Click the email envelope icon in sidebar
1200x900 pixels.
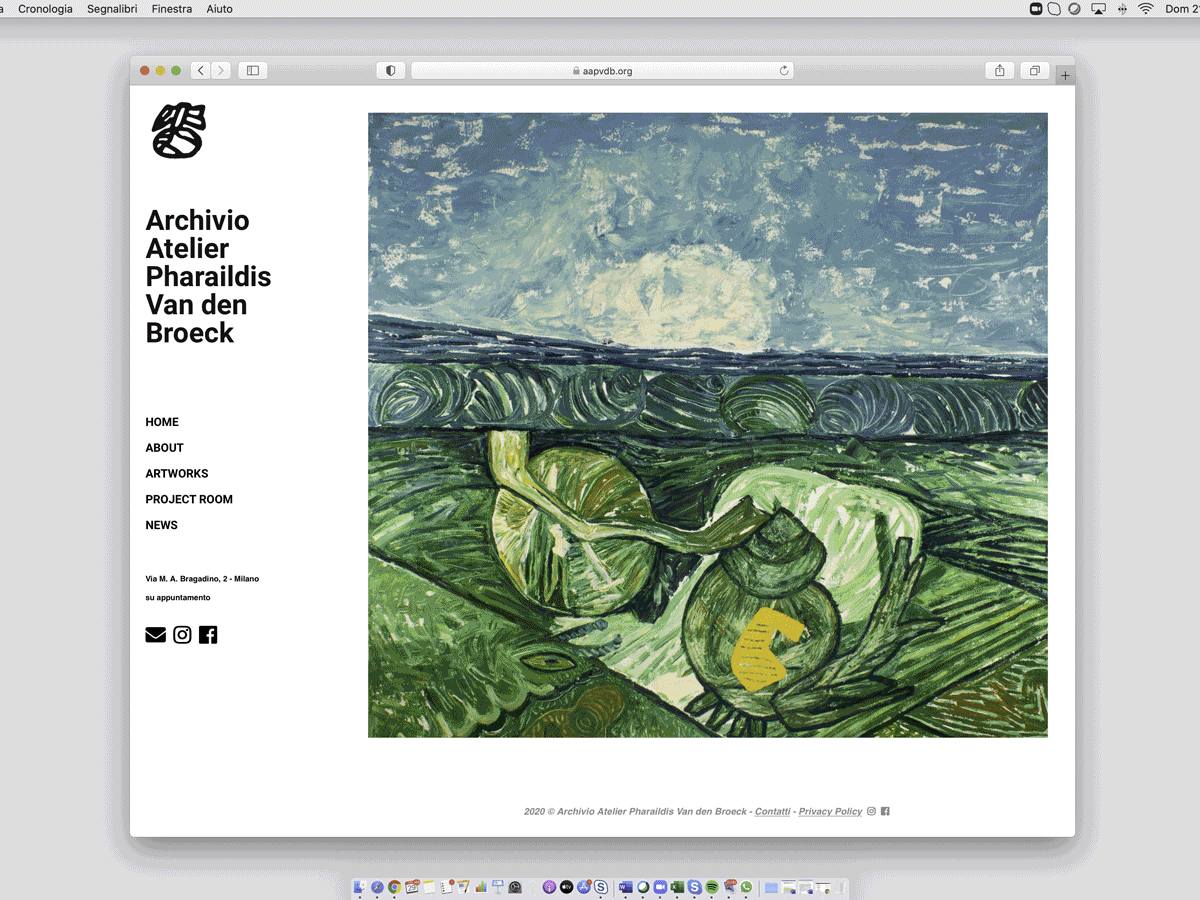[x=155, y=635]
